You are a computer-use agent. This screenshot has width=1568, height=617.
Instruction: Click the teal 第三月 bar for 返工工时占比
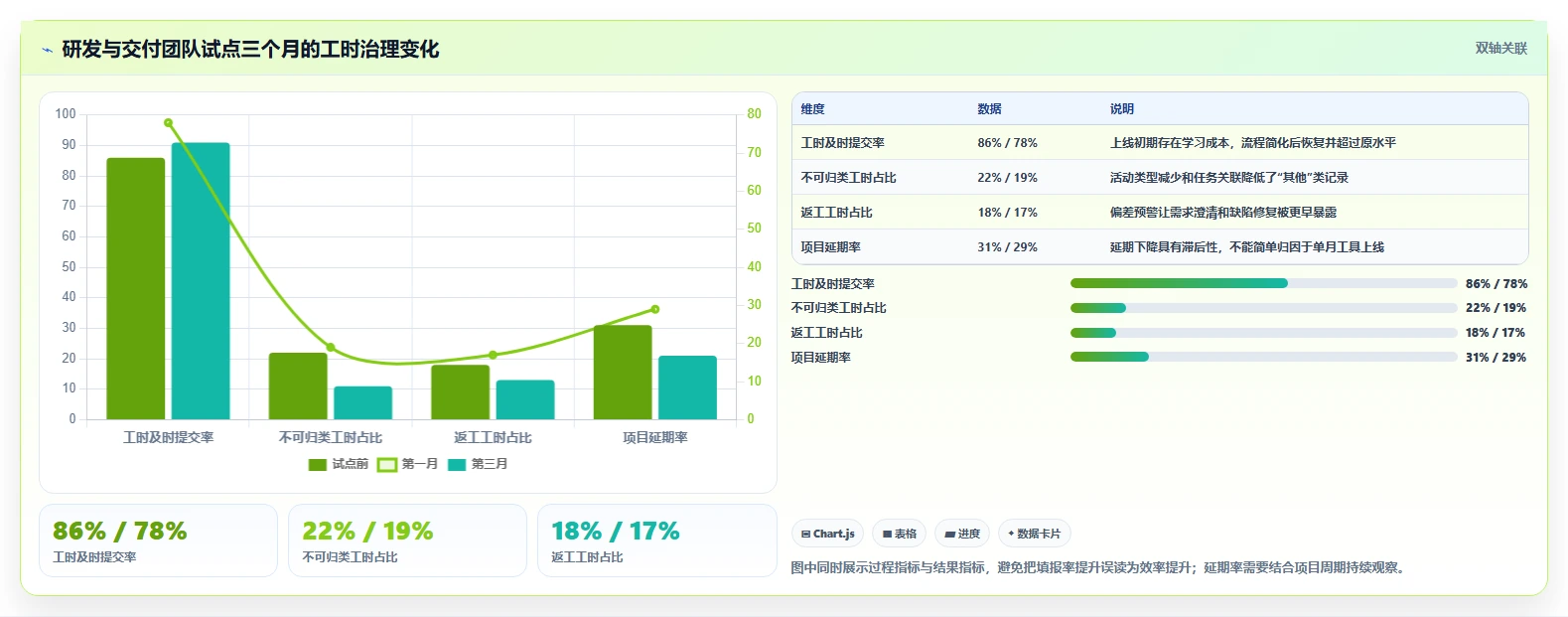click(525, 399)
